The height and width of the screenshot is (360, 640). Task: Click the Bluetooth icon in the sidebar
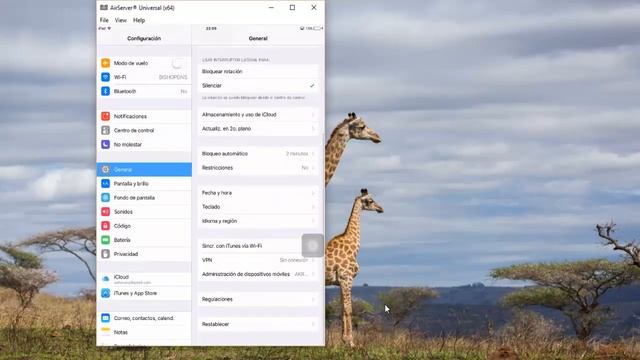(105, 91)
